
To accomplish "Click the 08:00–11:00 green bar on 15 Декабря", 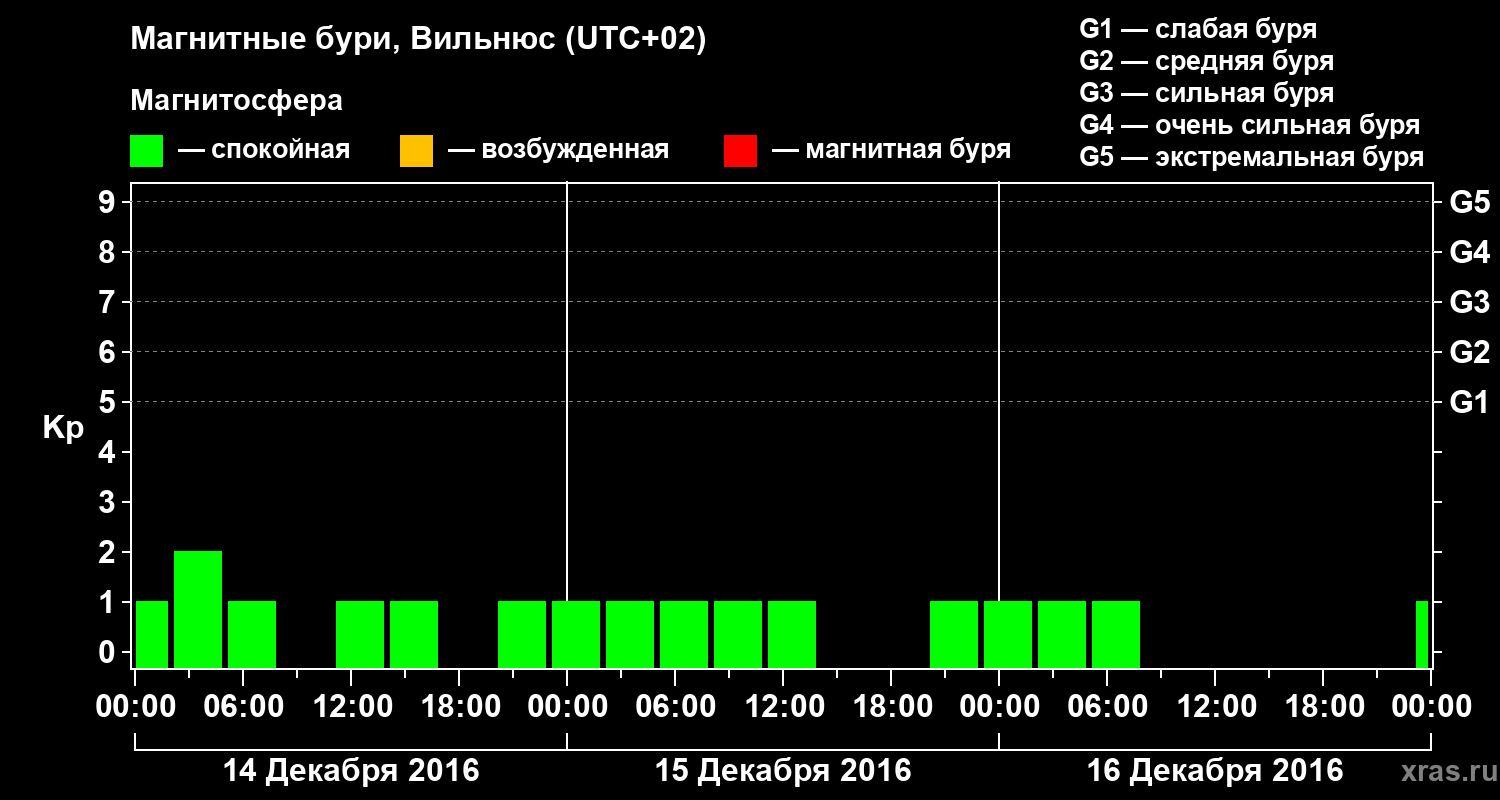I will (738, 634).
